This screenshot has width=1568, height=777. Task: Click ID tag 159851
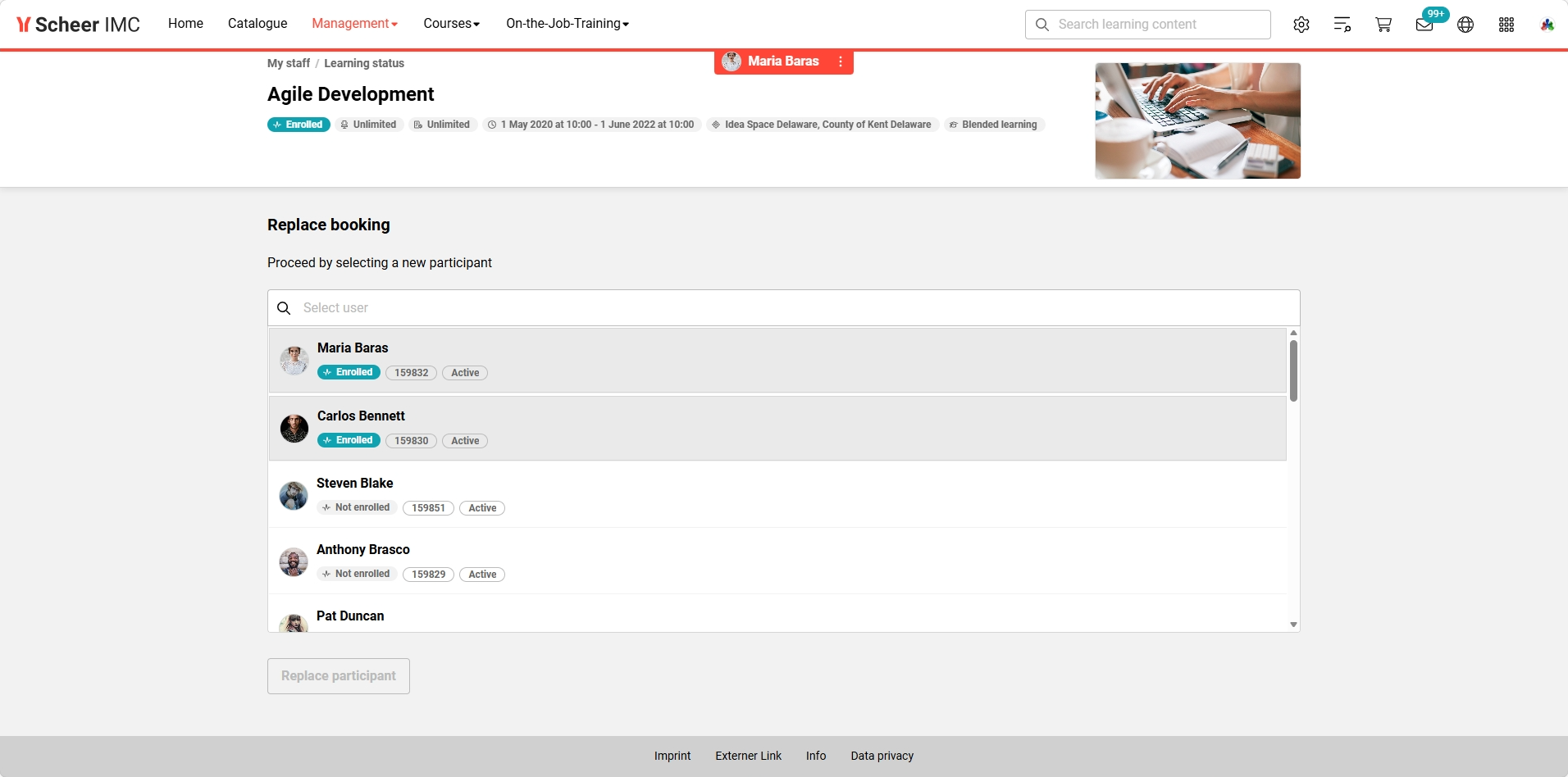428,508
